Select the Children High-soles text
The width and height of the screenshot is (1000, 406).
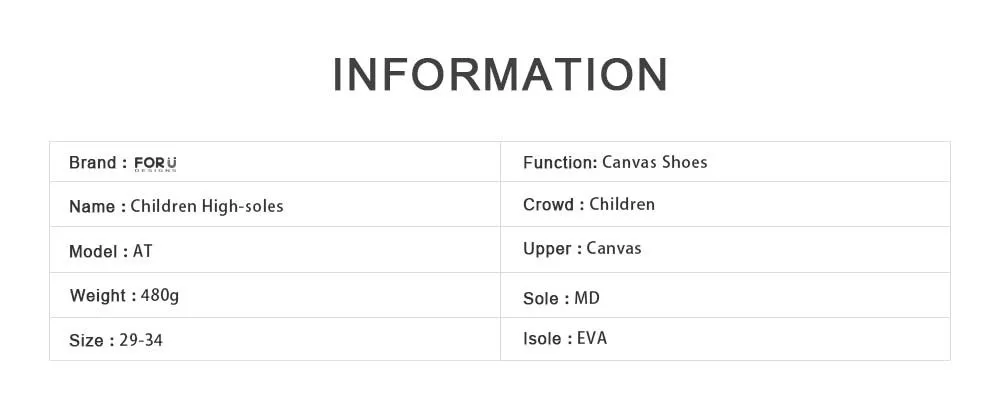tap(207, 207)
